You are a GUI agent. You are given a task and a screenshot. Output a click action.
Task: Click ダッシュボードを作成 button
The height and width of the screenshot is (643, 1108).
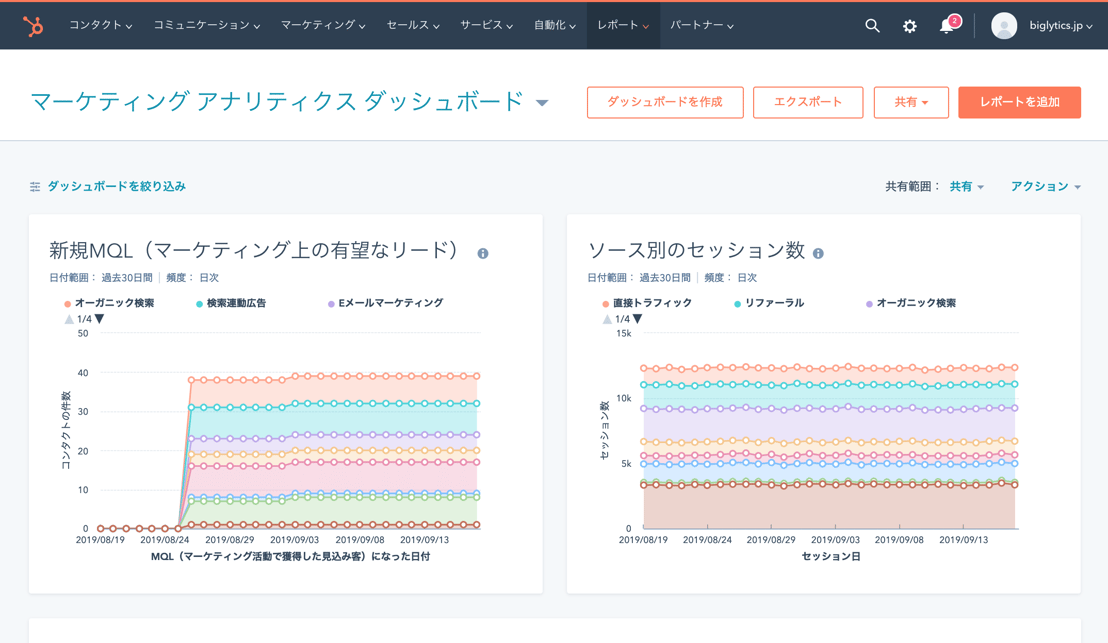click(x=665, y=102)
